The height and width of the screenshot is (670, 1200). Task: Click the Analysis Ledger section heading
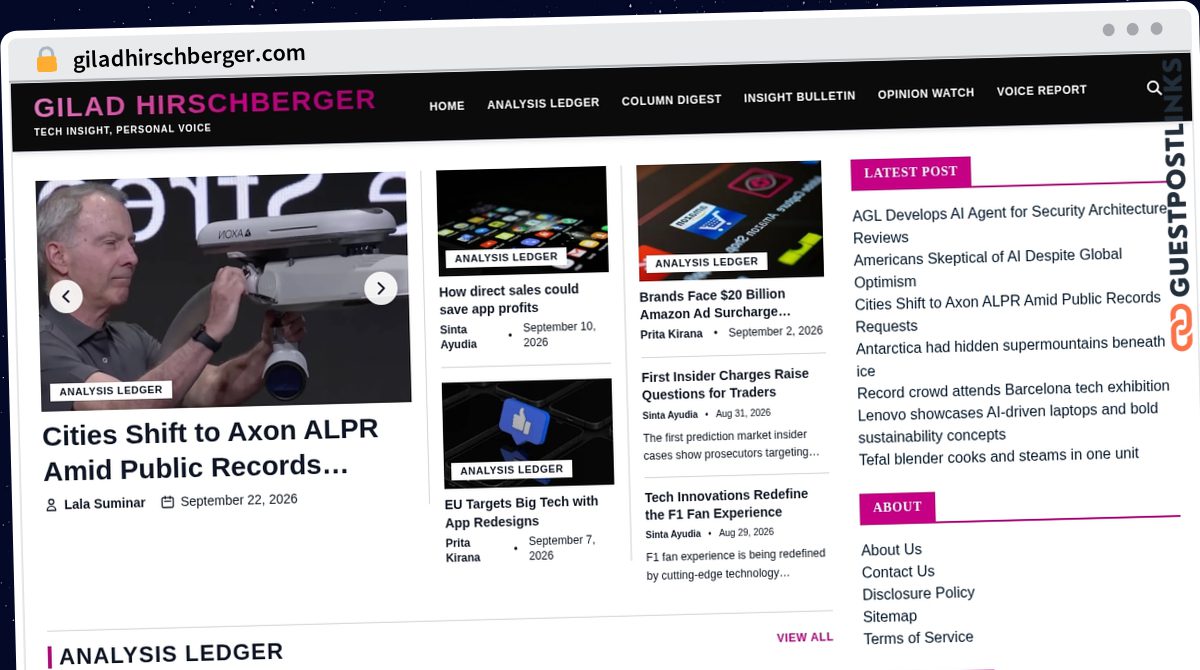point(171,654)
